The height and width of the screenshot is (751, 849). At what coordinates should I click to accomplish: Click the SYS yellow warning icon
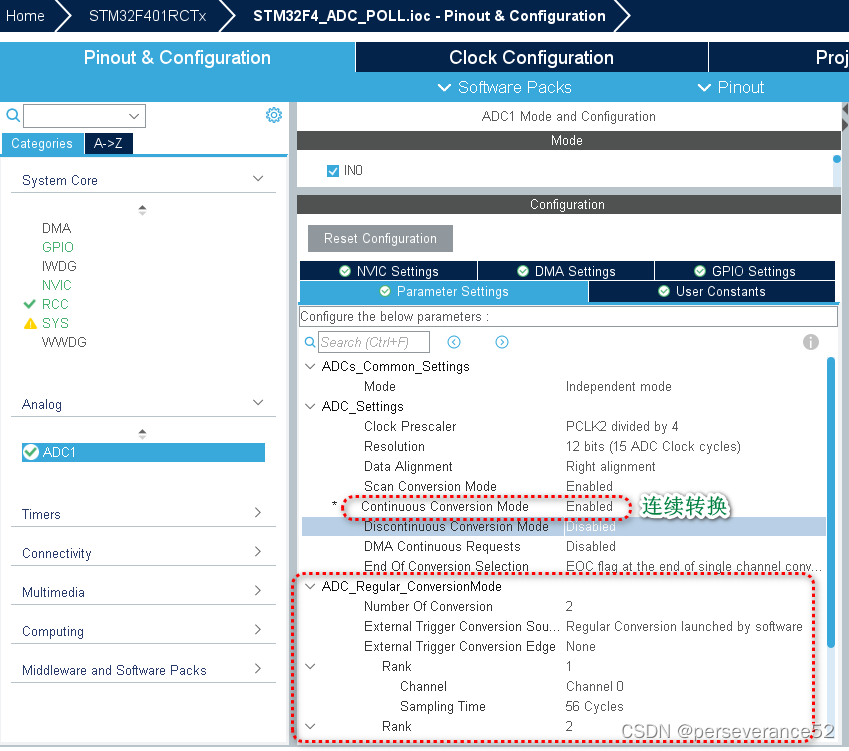tap(30, 323)
